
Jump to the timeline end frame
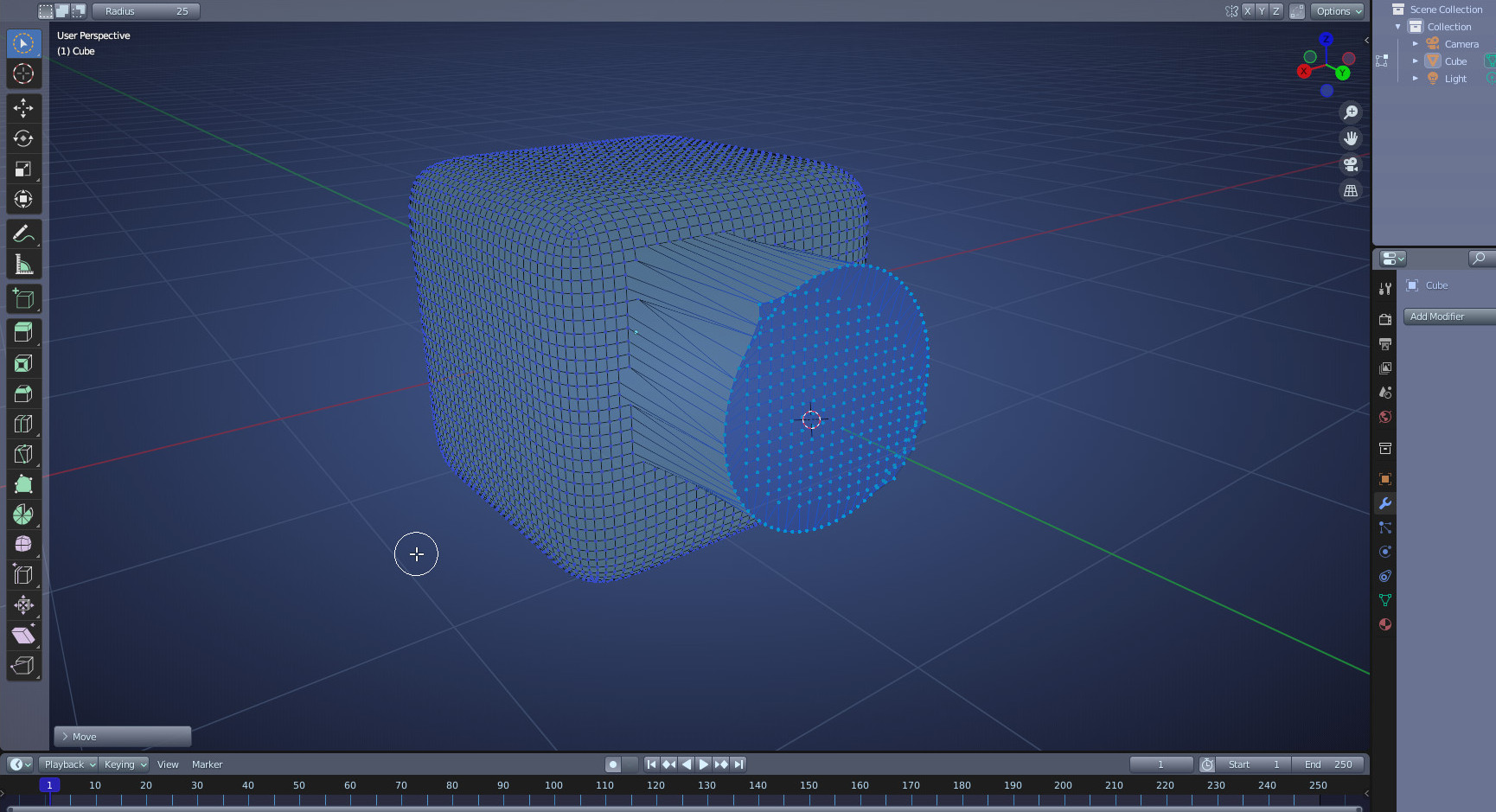tap(738, 764)
